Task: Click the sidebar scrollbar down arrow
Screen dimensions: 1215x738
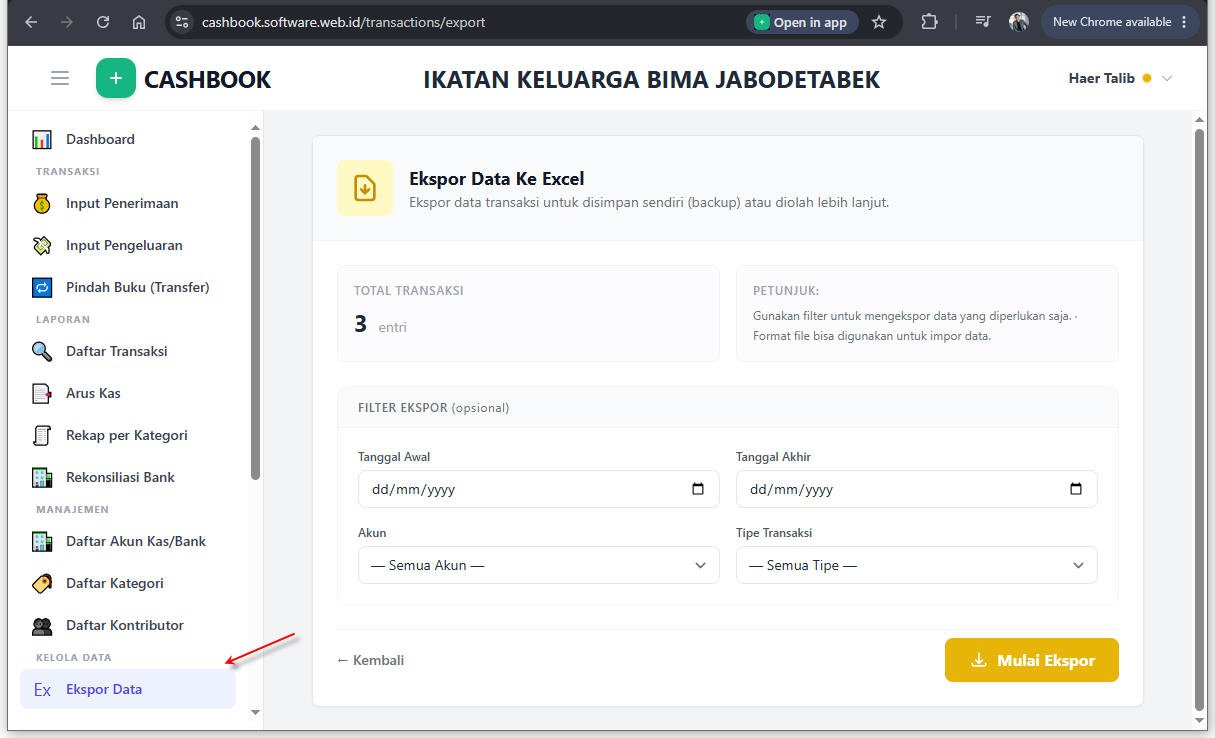Action: click(x=255, y=712)
